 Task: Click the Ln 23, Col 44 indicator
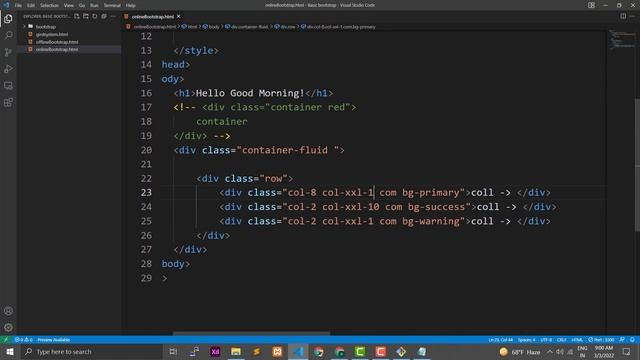(500, 340)
